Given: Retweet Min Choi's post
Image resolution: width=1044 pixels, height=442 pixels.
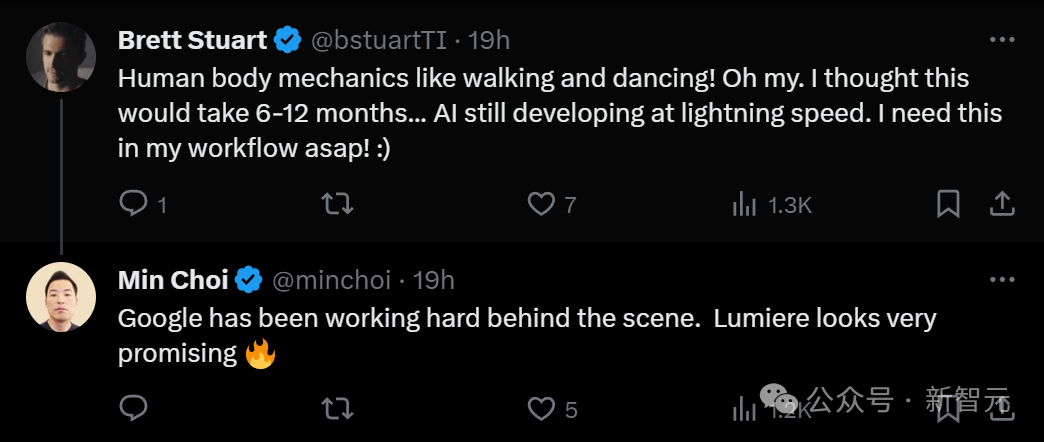Looking at the screenshot, I should click(x=337, y=408).
